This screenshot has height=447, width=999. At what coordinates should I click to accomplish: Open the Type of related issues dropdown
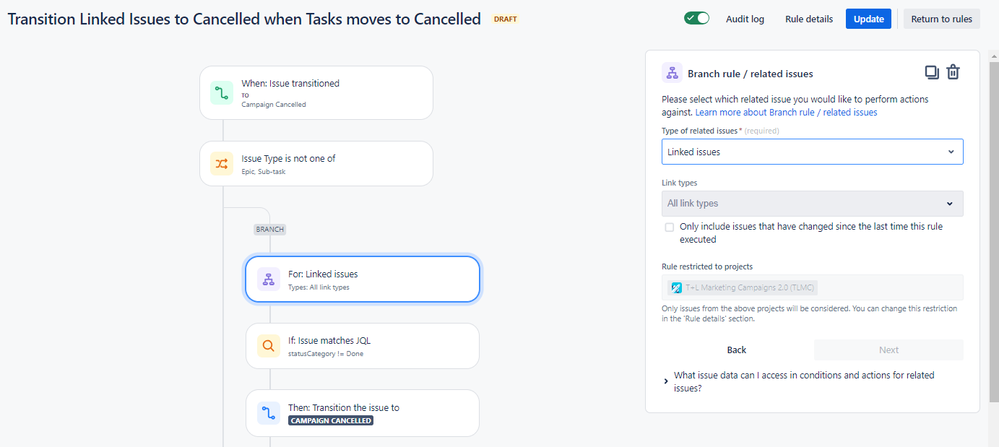tap(812, 152)
